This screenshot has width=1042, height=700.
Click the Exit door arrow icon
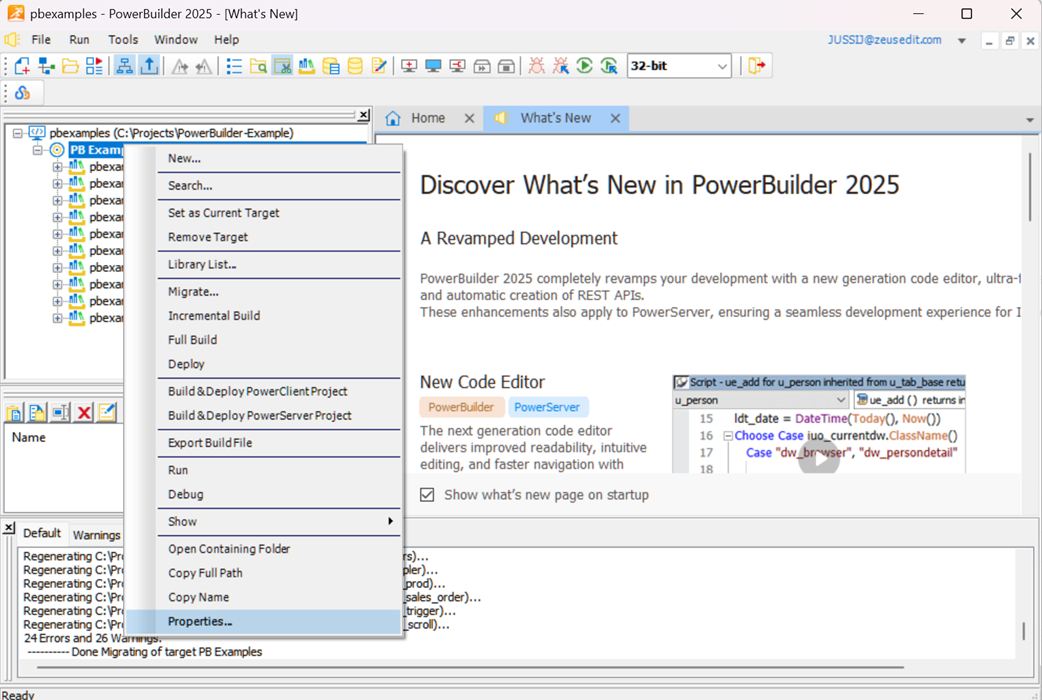click(756, 66)
